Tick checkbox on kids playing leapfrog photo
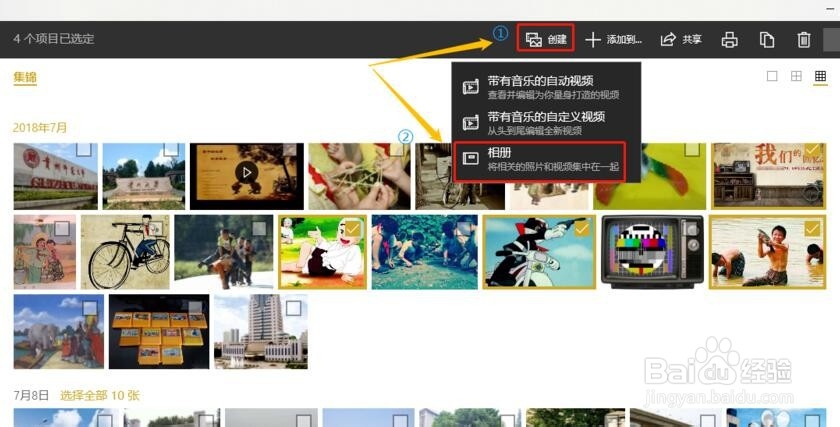This screenshot has height=427, width=840. pyautogui.click(x=259, y=229)
